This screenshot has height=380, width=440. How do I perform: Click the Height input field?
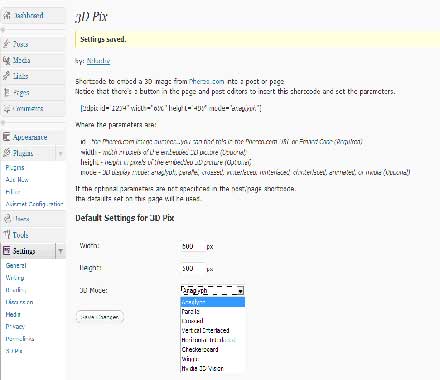coord(192,268)
